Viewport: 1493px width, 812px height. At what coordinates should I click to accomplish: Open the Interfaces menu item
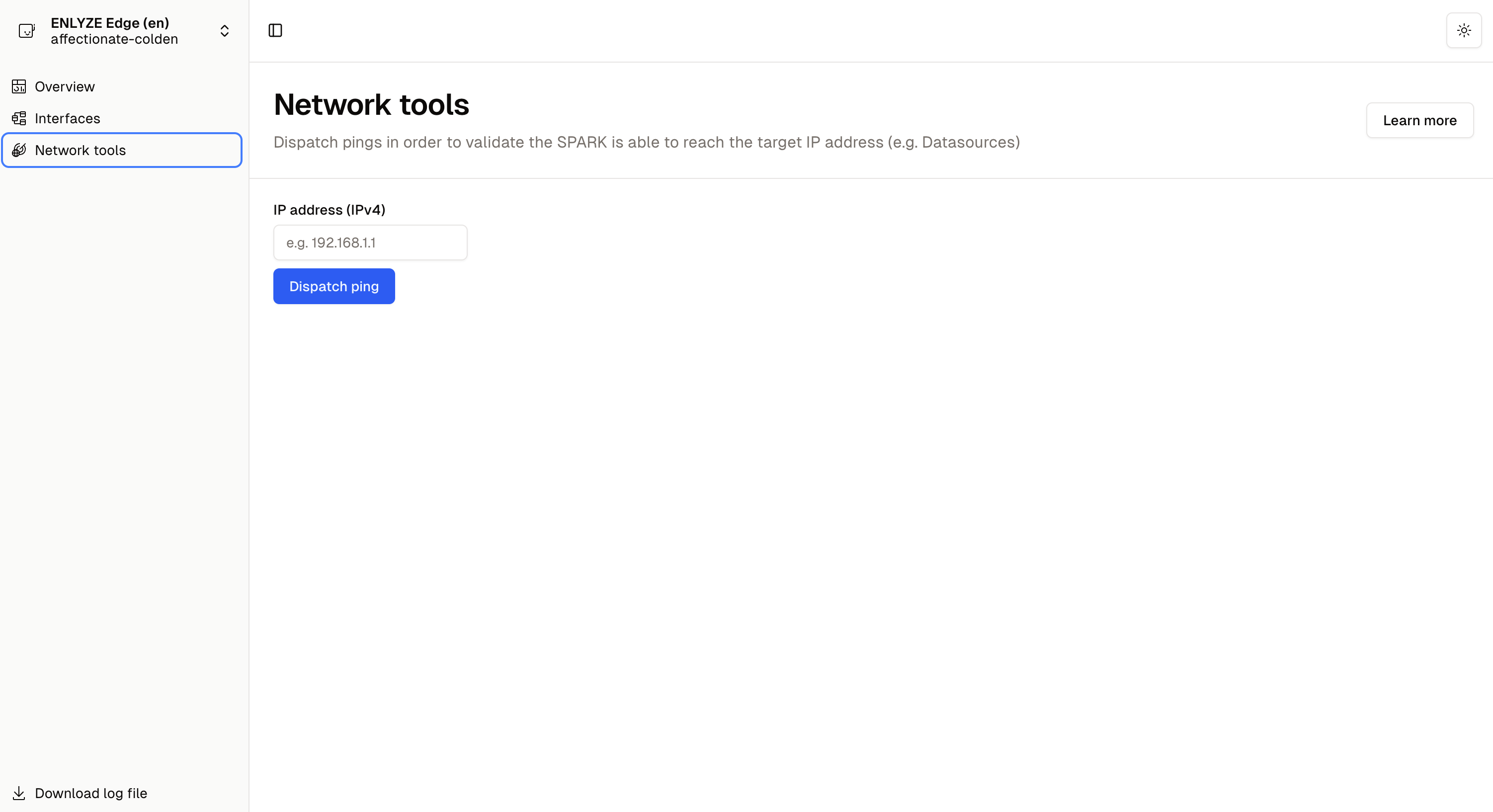click(67, 118)
